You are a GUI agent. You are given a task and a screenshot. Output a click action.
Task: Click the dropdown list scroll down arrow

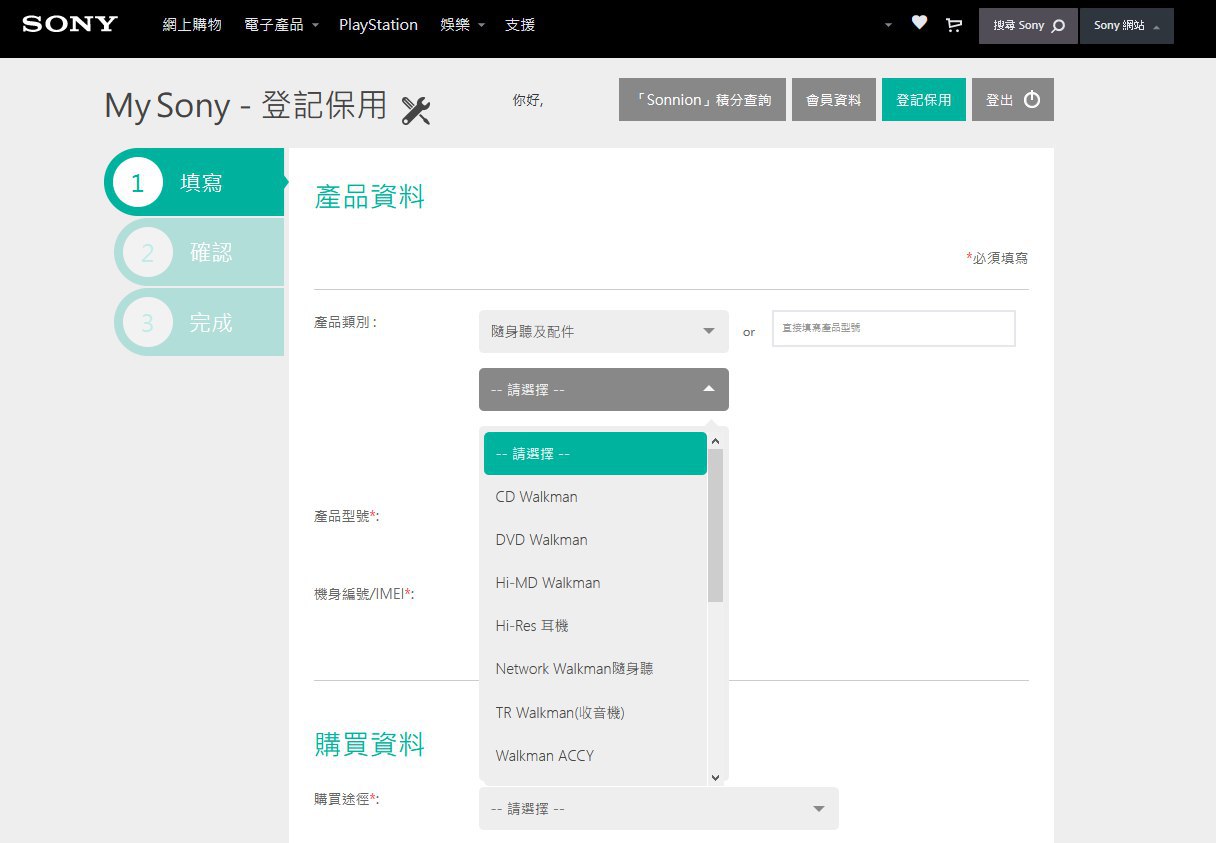(715, 777)
